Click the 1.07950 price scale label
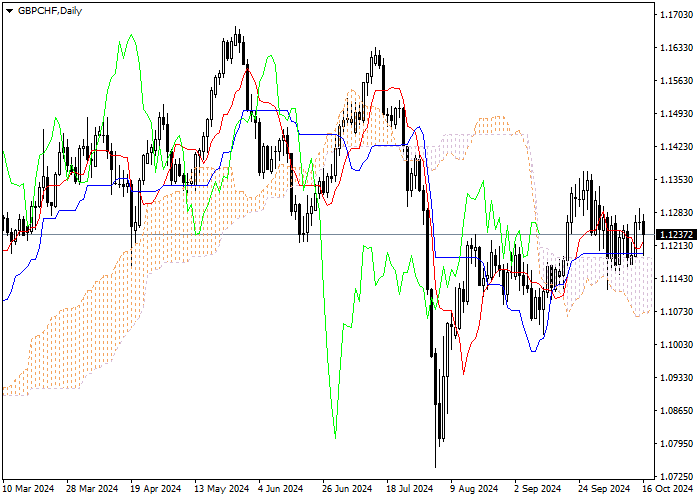This screenshot has width=700, height=500. click(x=676, y=444)
